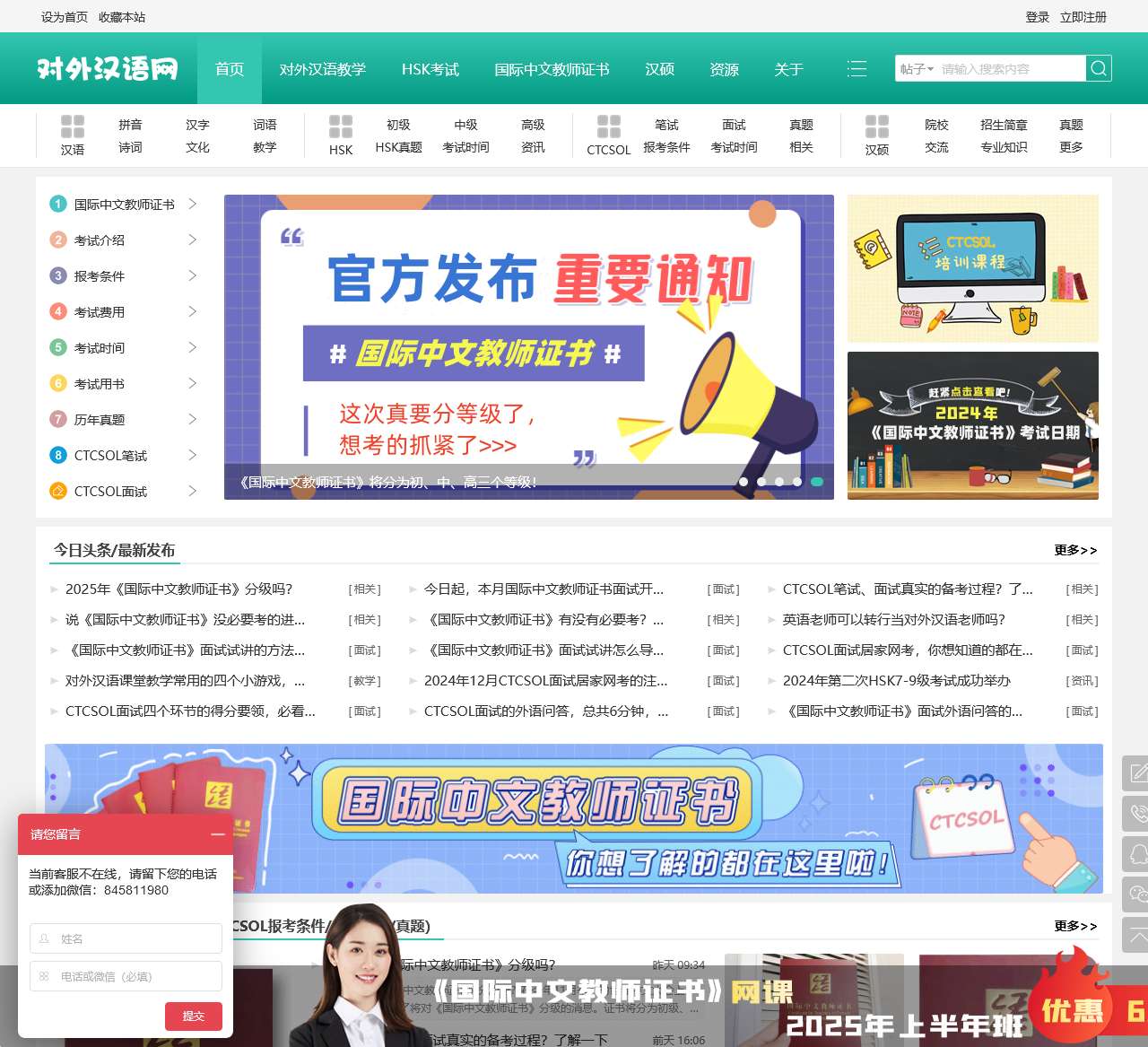Select the first carousel slide dot
This screenshot has height=1047, width=1148.
tap(743, 482)
